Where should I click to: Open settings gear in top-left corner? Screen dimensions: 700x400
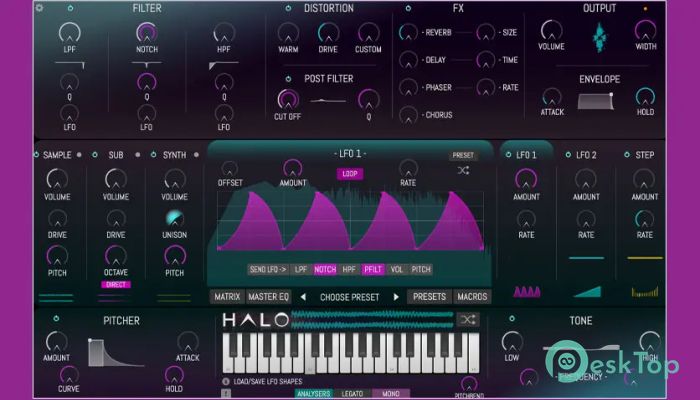(39, 8)
